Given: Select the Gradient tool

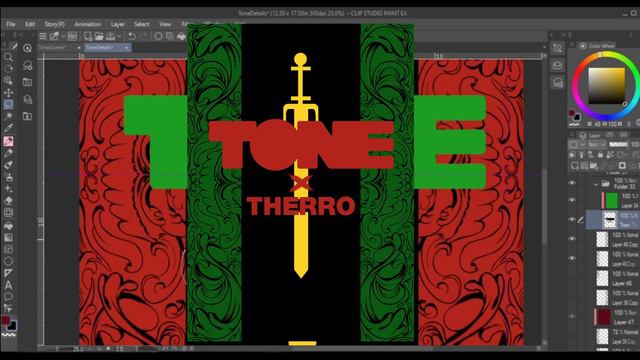Looking at the screenshot, I should click(8, 237).
